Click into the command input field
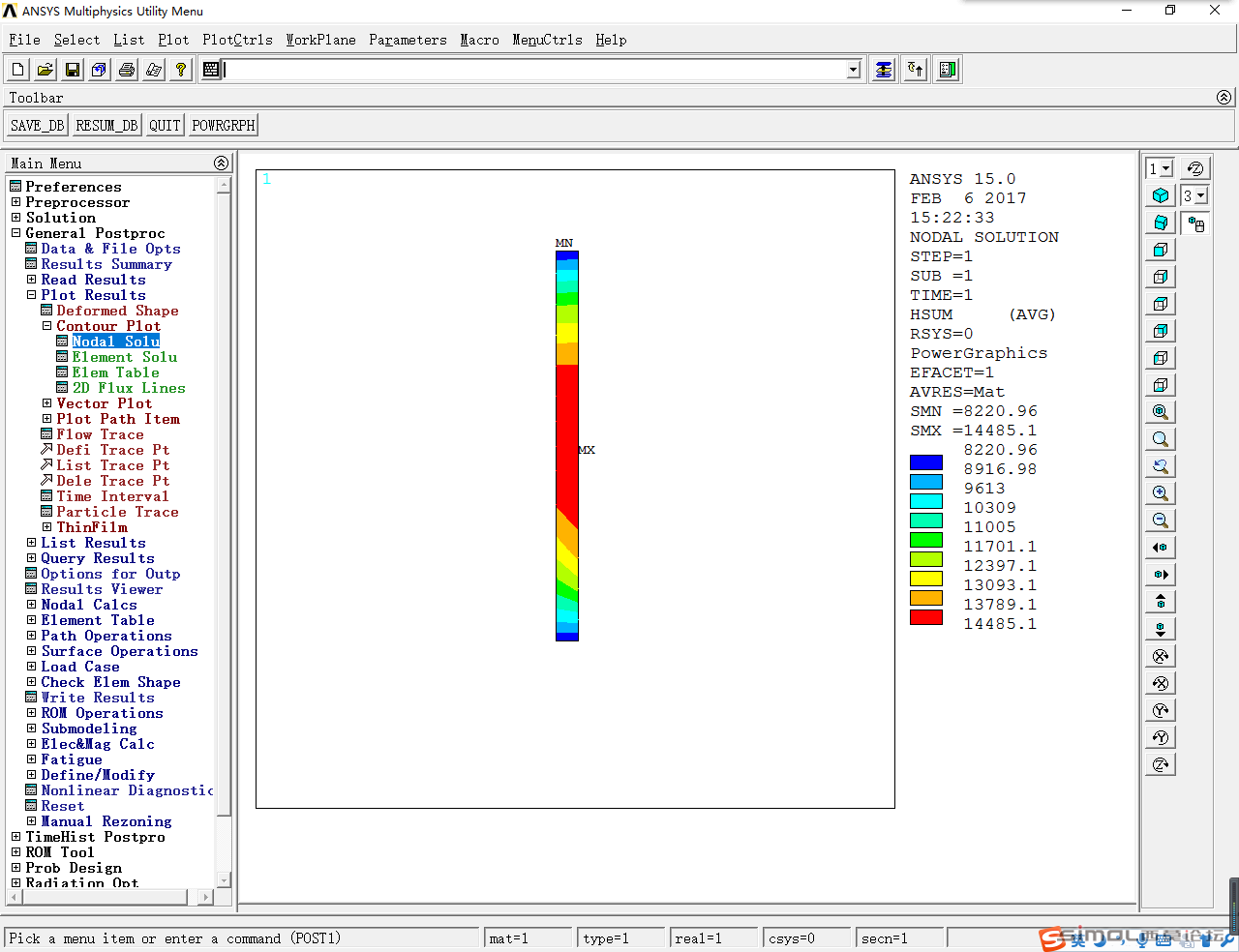The width and height of the screenshot is (1239, 952). click(534, 70)
